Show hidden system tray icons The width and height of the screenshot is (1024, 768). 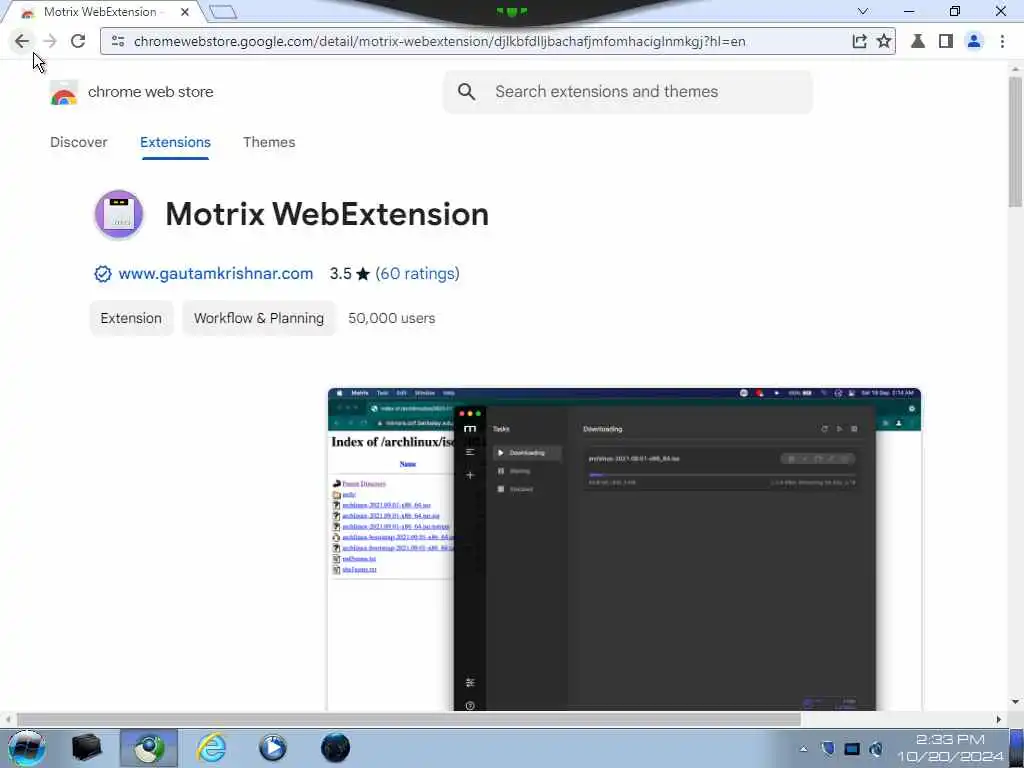[x=803, y=748]
